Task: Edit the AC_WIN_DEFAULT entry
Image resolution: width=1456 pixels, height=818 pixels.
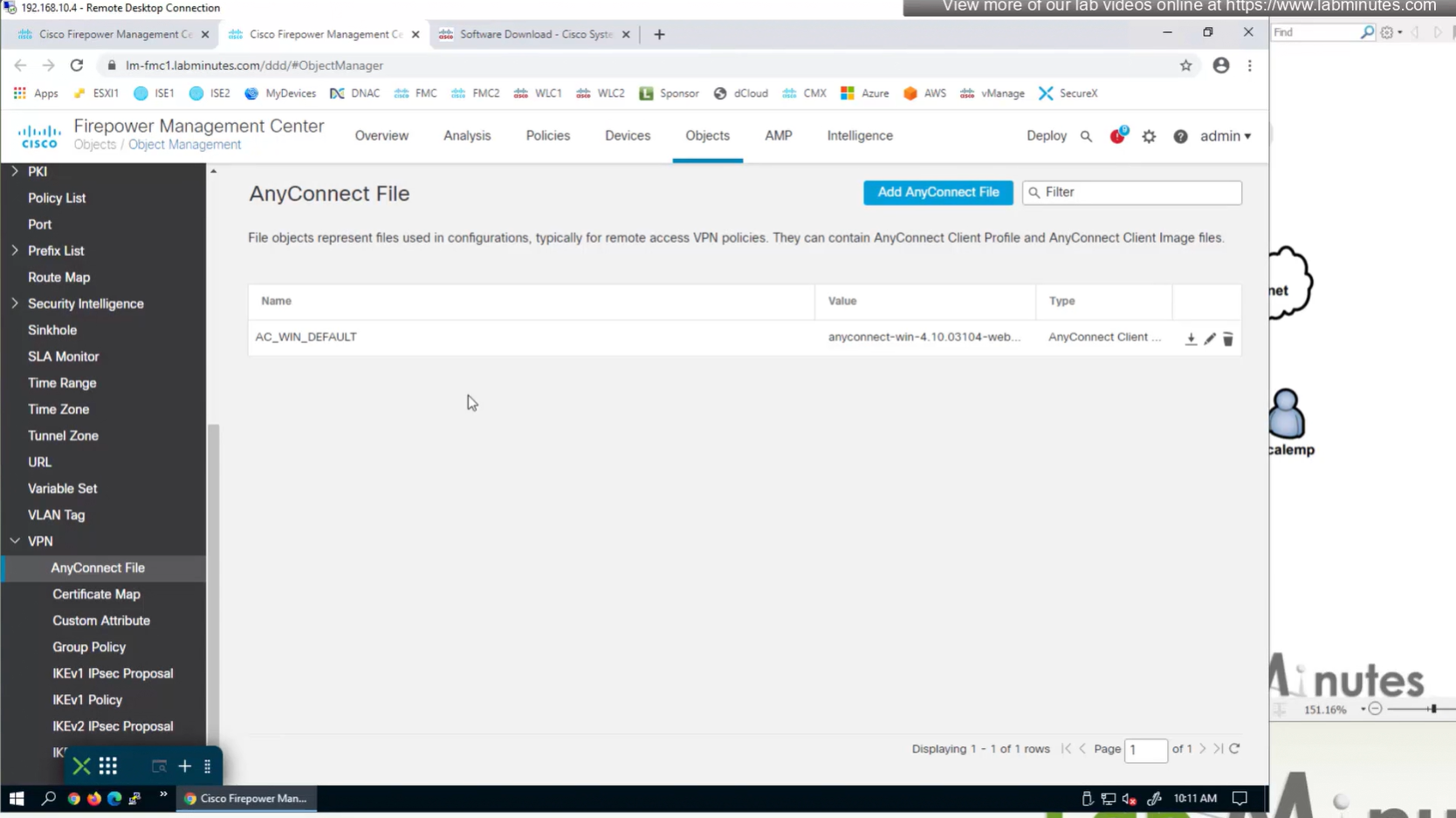Action: tap(1210, 339)
